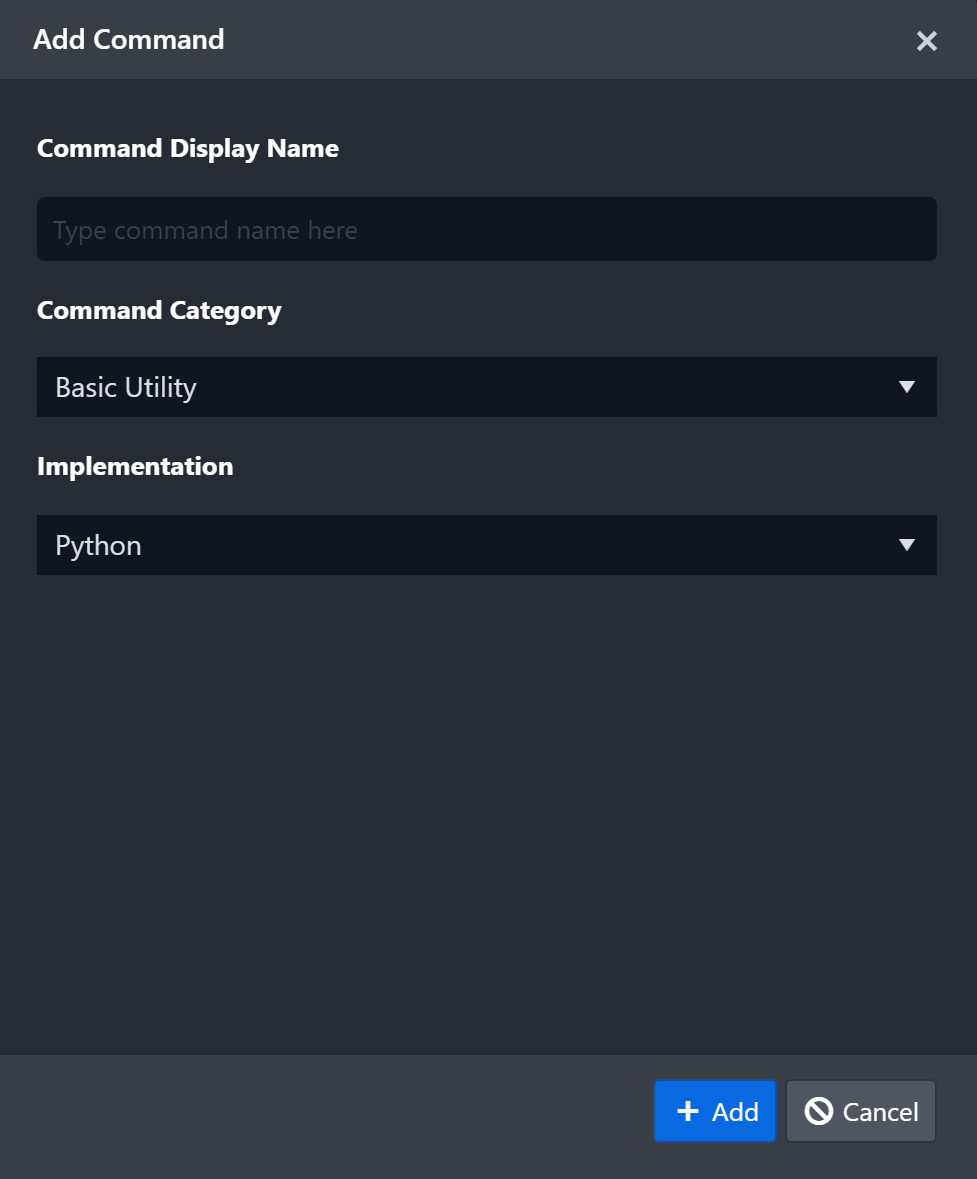Click the triangle arrow next to Python
Screen dimensions: 977x1179
[x=907, y=545]
